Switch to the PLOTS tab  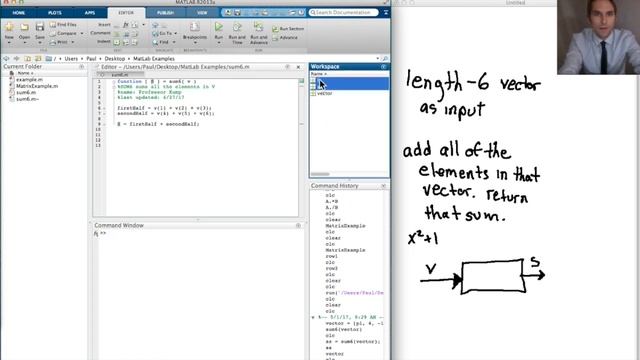click(x=54, y=13)
